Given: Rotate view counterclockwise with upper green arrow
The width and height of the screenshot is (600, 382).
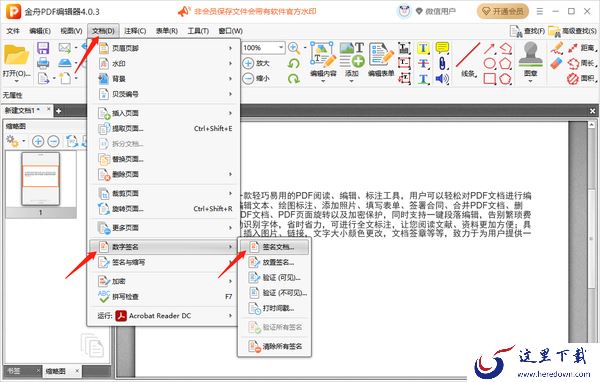Looking at the screenshot, I should coord(293,63).
